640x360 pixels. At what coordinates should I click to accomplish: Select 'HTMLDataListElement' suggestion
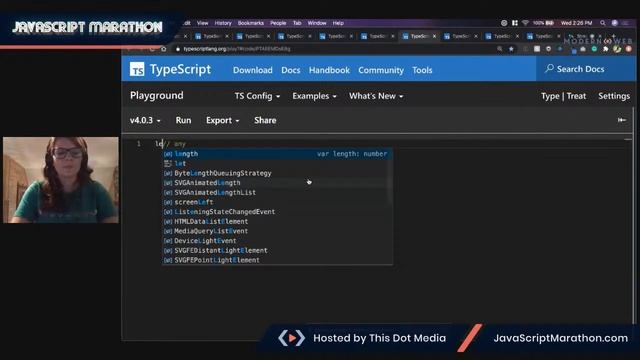278,222
